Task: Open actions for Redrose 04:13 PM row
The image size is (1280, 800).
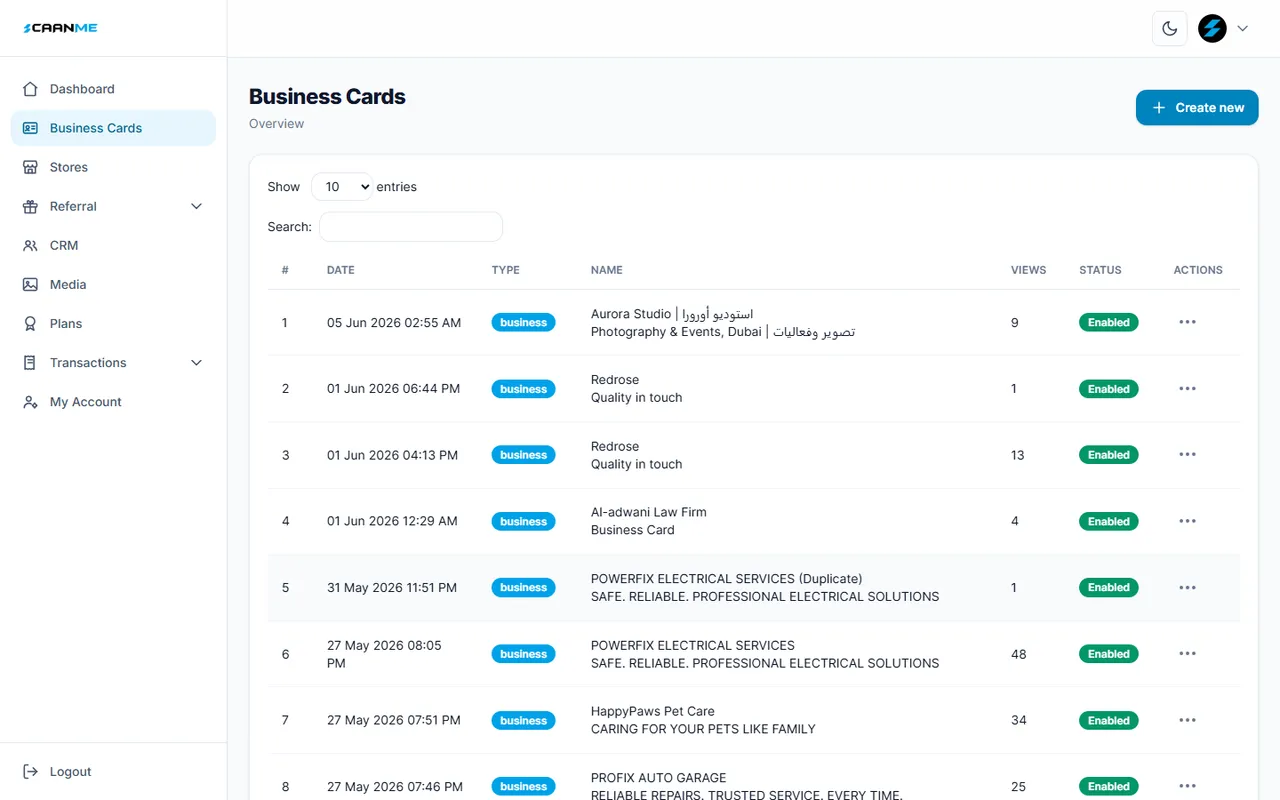Action: tap(1187, 455)
